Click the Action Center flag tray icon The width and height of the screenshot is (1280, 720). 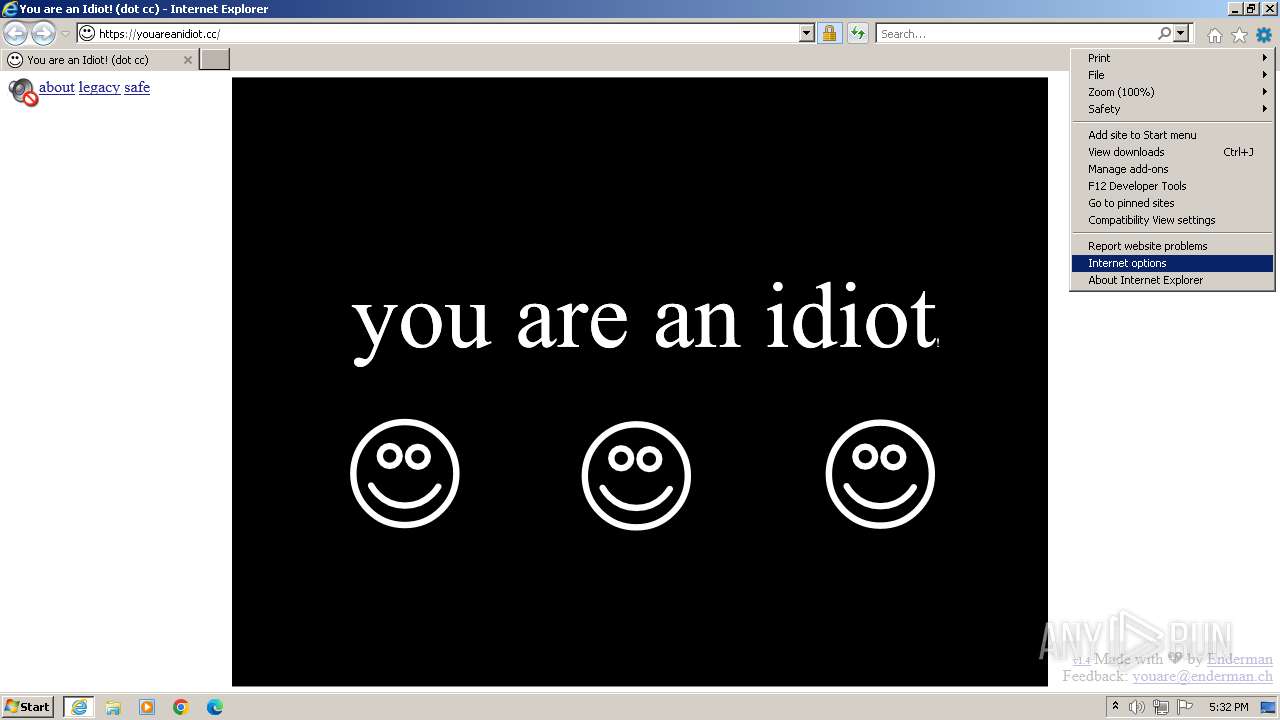pyautogui.click(x=1185, y=707)
